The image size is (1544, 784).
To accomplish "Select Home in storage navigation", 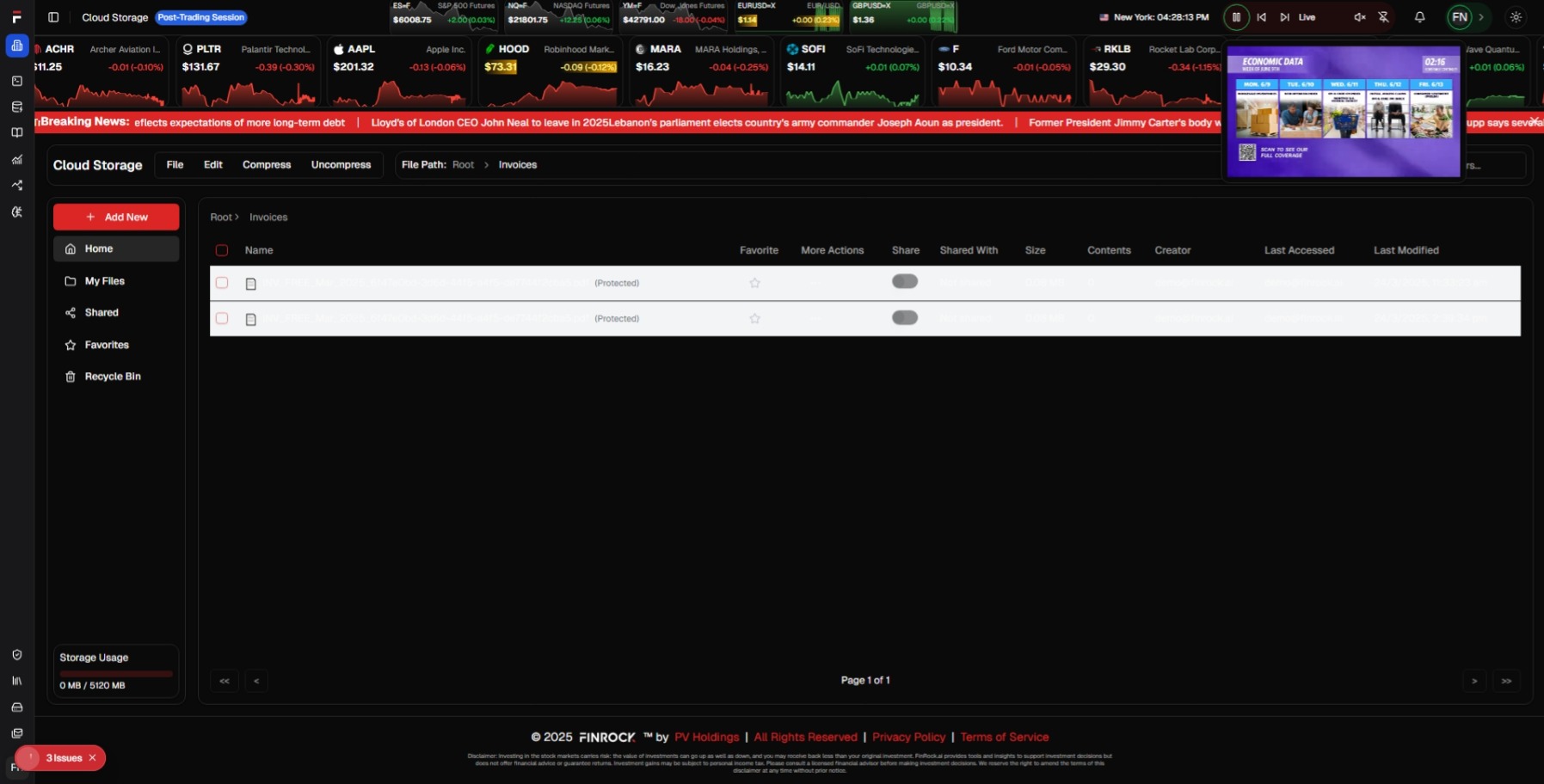I will (x=116, y=248).
